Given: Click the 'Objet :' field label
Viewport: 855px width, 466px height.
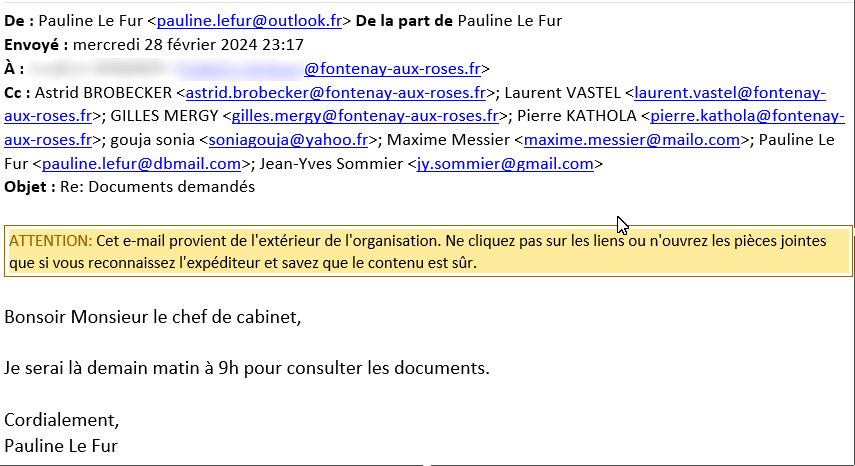Looking at the screenshot, I should click(x=30, y=187).
